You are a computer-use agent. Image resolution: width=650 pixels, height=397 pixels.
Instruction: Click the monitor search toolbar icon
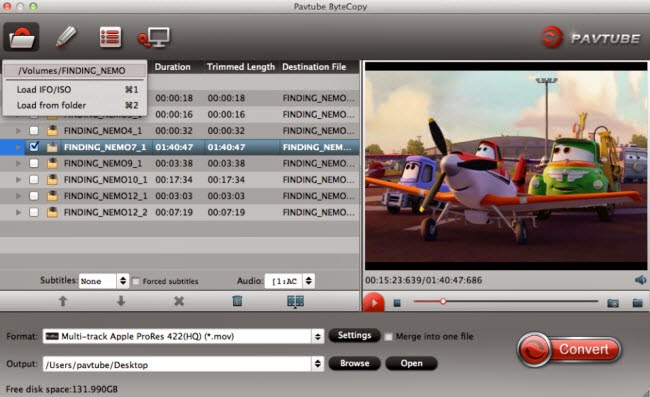point(154,37)
